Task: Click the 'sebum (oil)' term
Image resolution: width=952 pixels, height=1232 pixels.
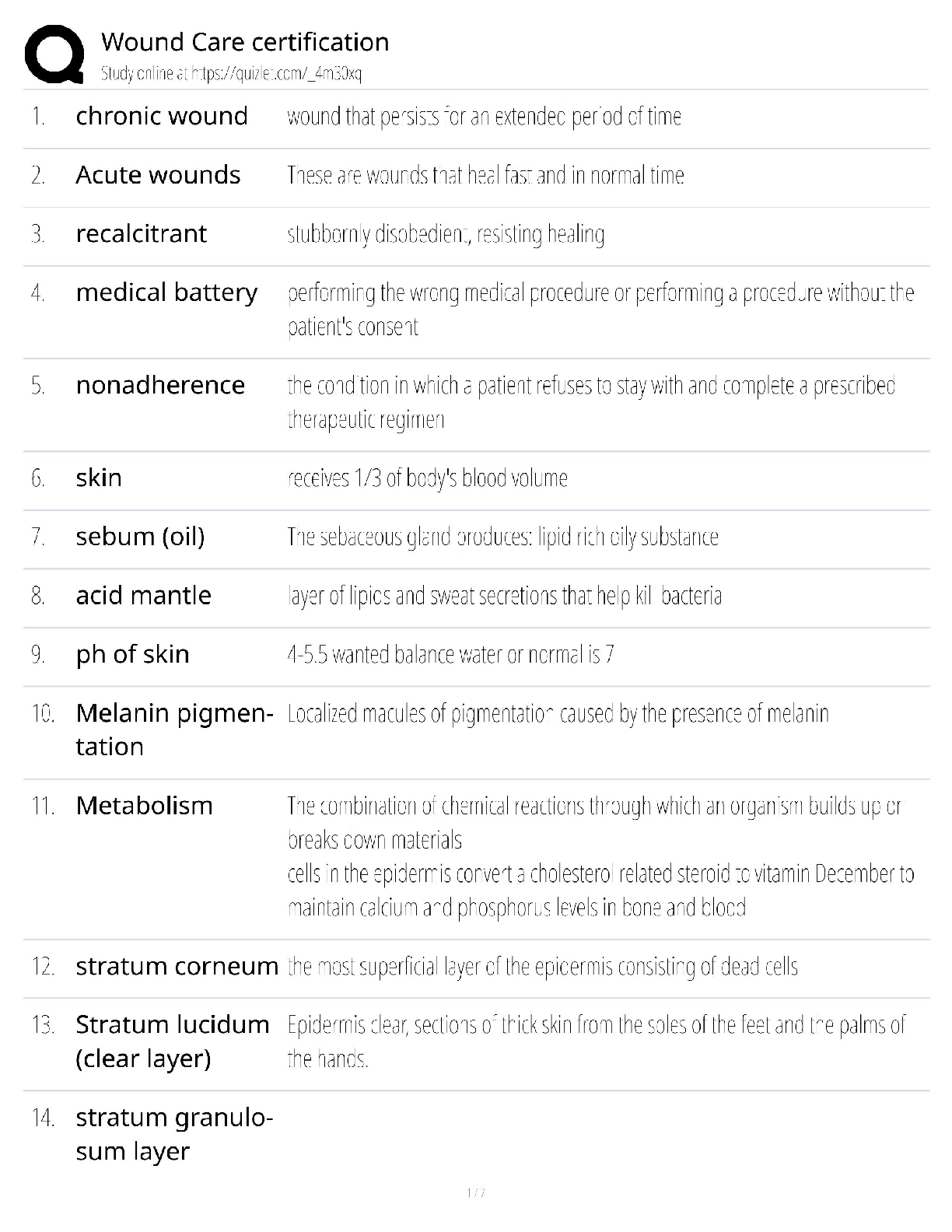Action: (x=140, y=537)
